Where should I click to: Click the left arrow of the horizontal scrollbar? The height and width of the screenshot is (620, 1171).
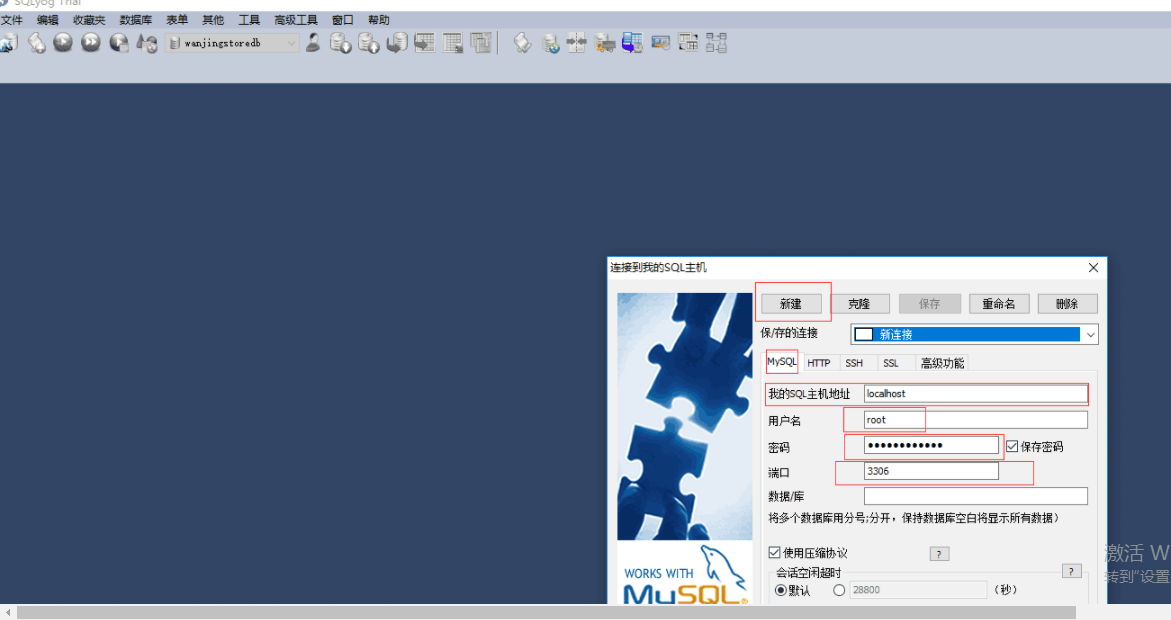[7, 613]
